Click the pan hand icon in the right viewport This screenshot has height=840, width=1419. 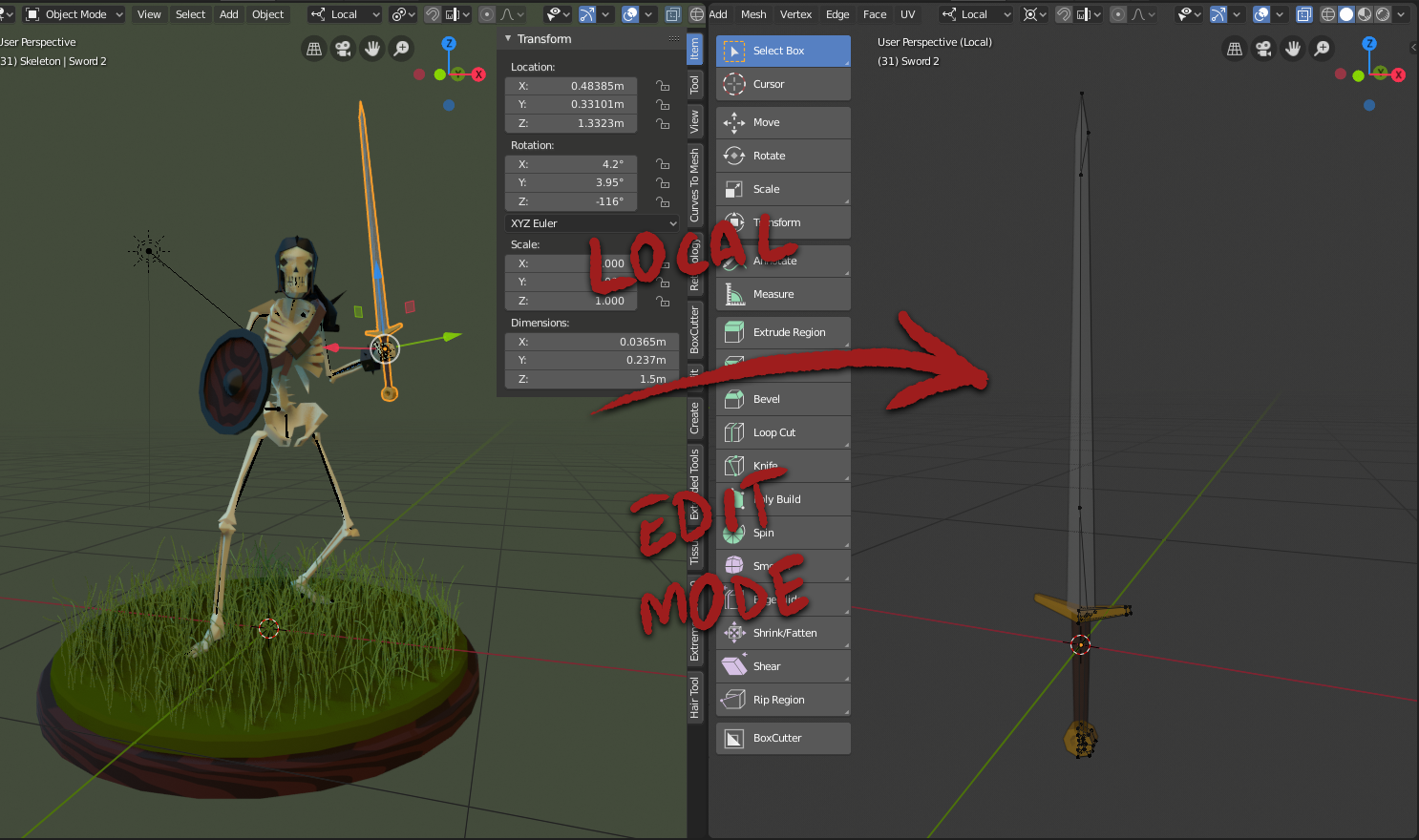tap(1293, 49)
